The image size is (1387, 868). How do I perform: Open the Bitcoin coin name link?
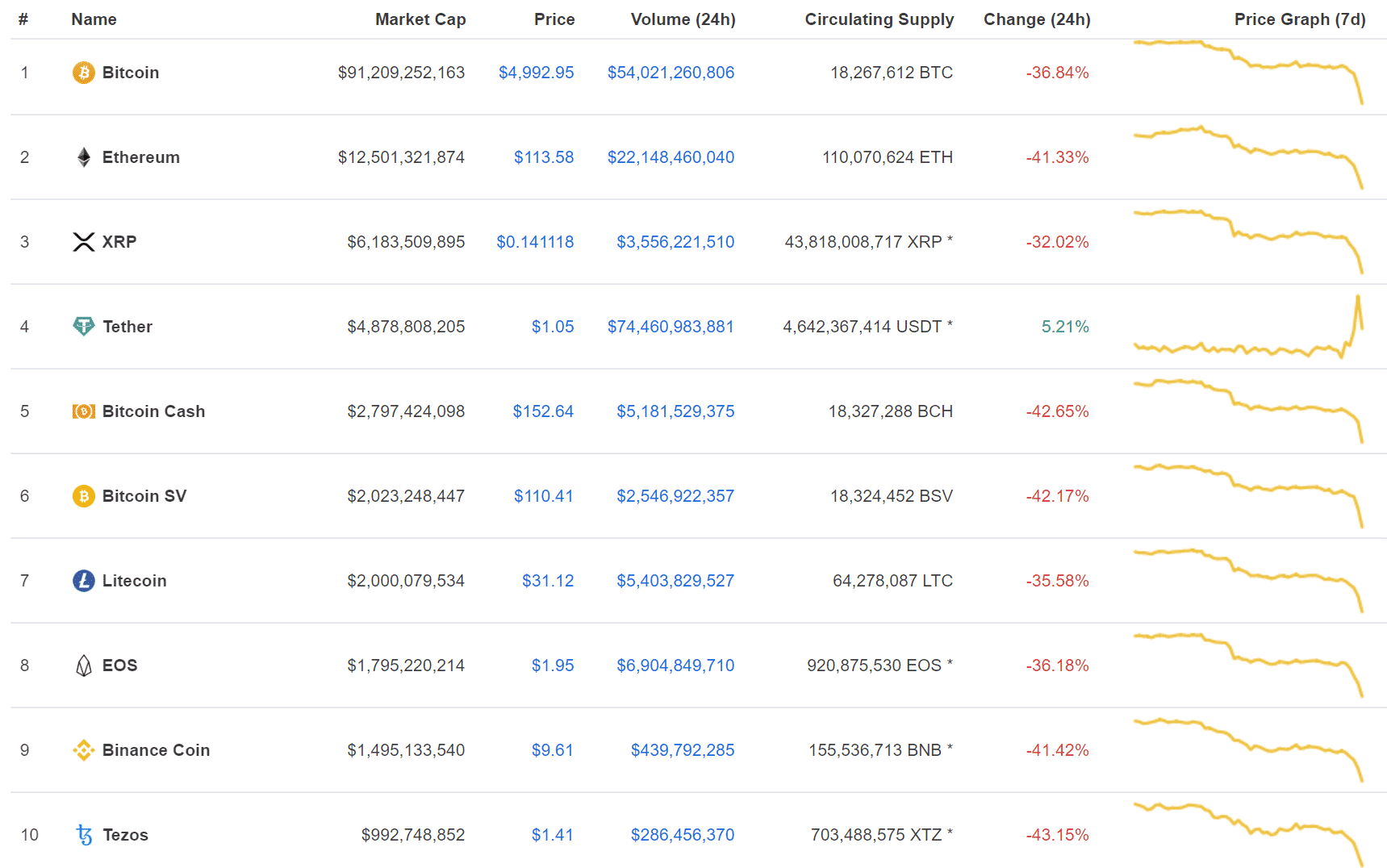click(131, 73)
